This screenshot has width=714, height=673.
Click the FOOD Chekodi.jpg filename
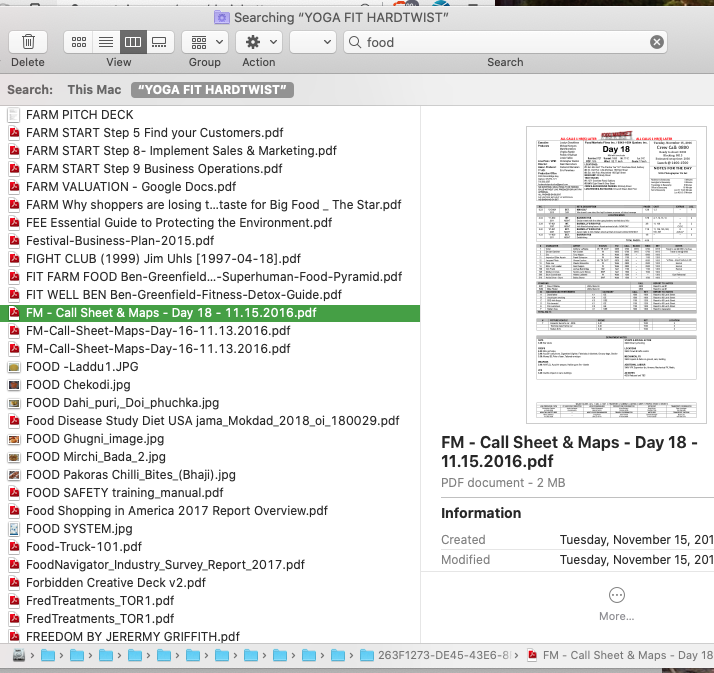coord(78,385)
